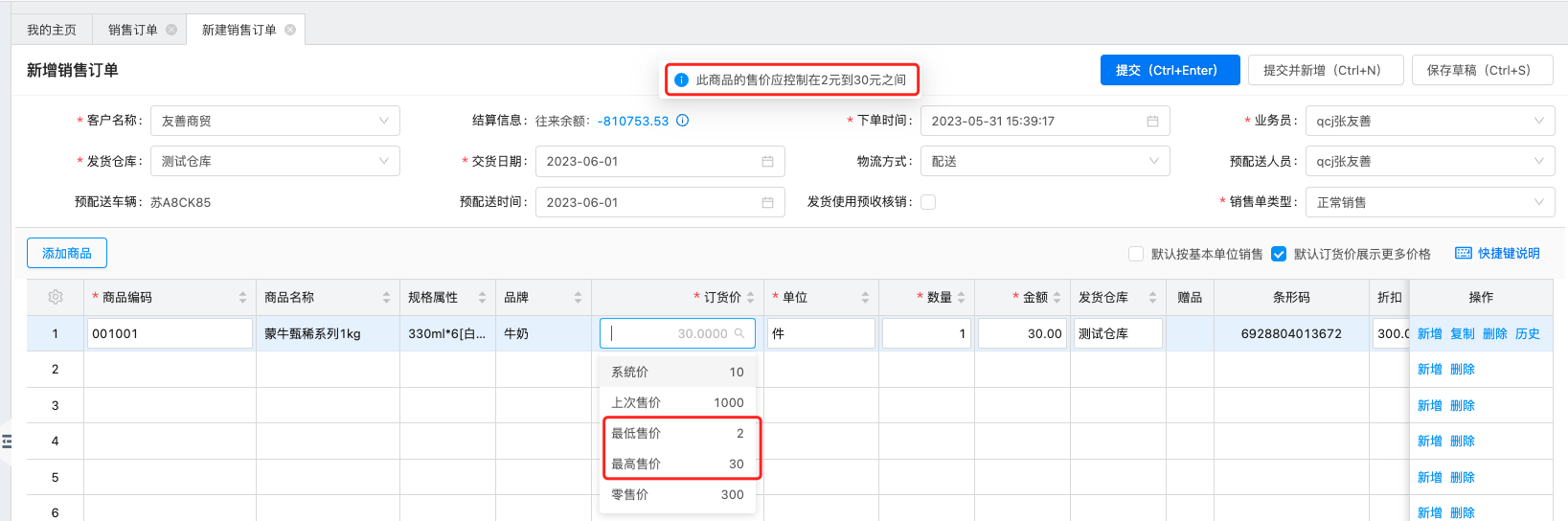Click the search icon in 订货价 cell

[739, 333]
